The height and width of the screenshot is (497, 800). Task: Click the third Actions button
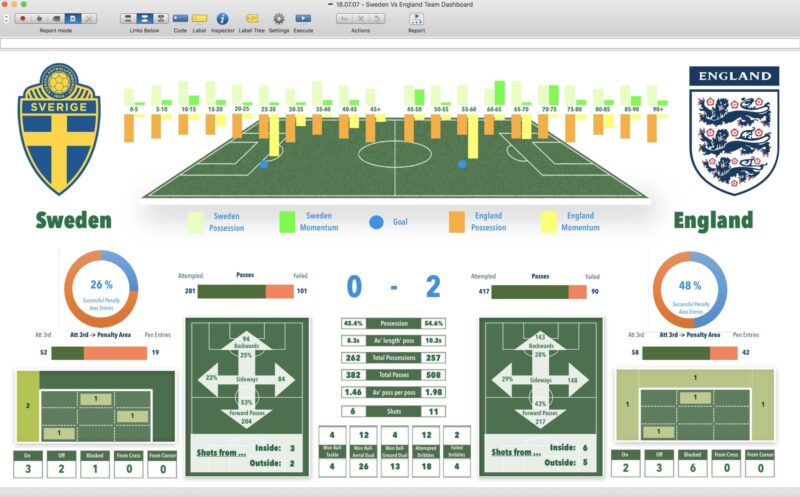click(377, 18)
